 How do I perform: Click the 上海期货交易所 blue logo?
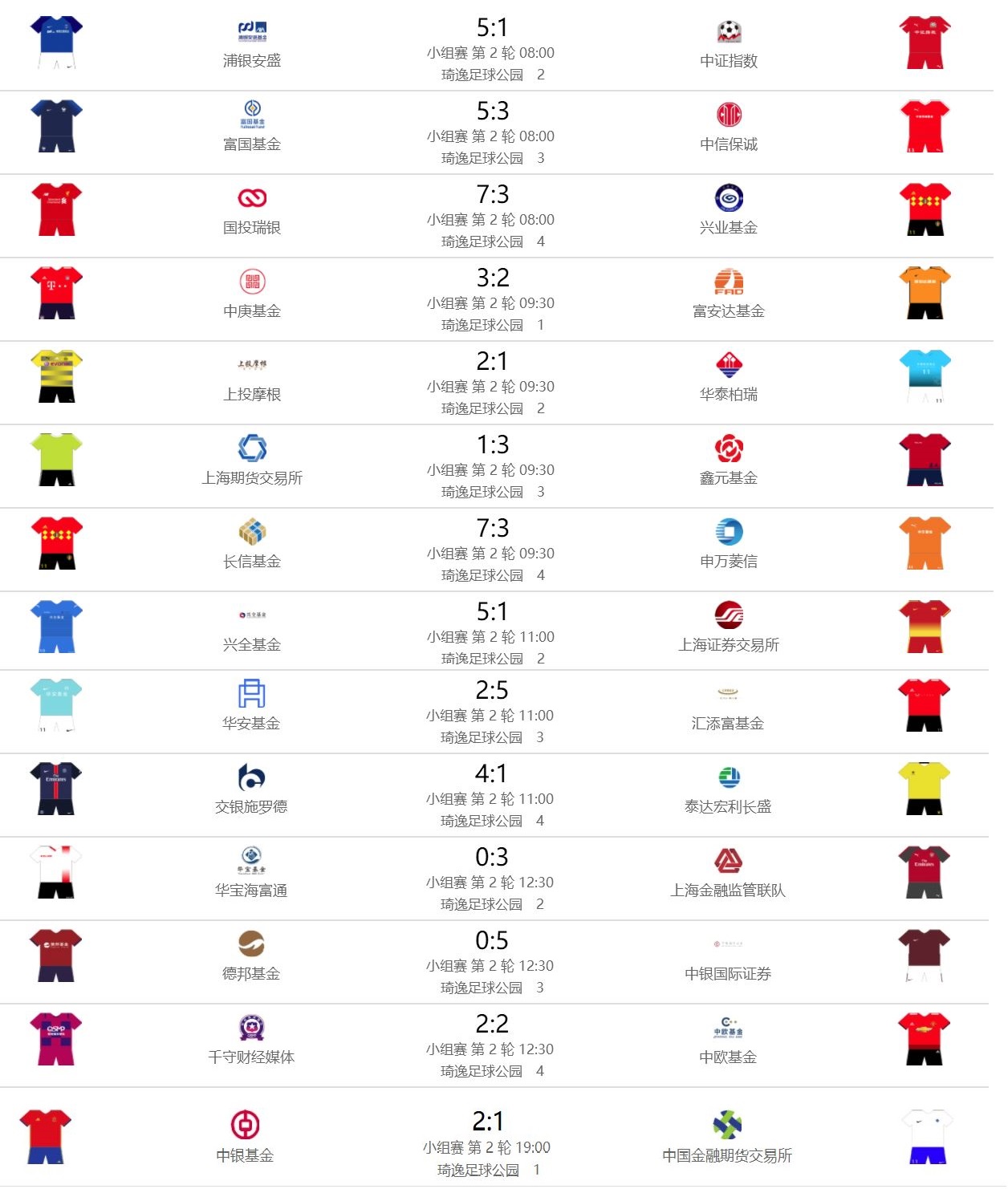point(252,448)
